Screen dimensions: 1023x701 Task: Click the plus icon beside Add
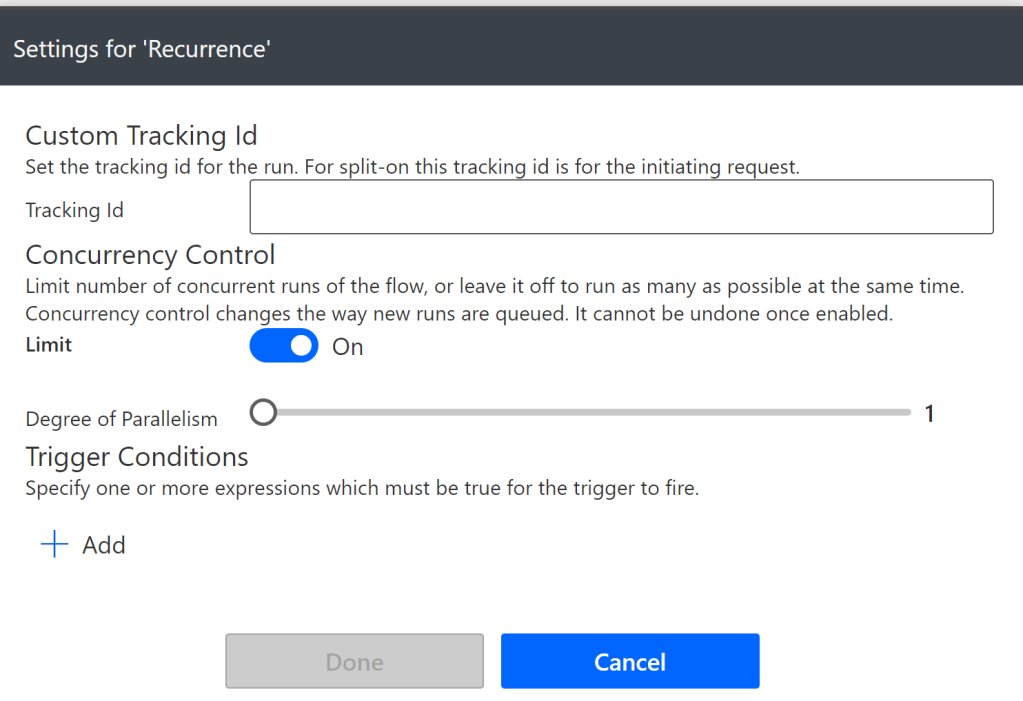tap(54, 545)
